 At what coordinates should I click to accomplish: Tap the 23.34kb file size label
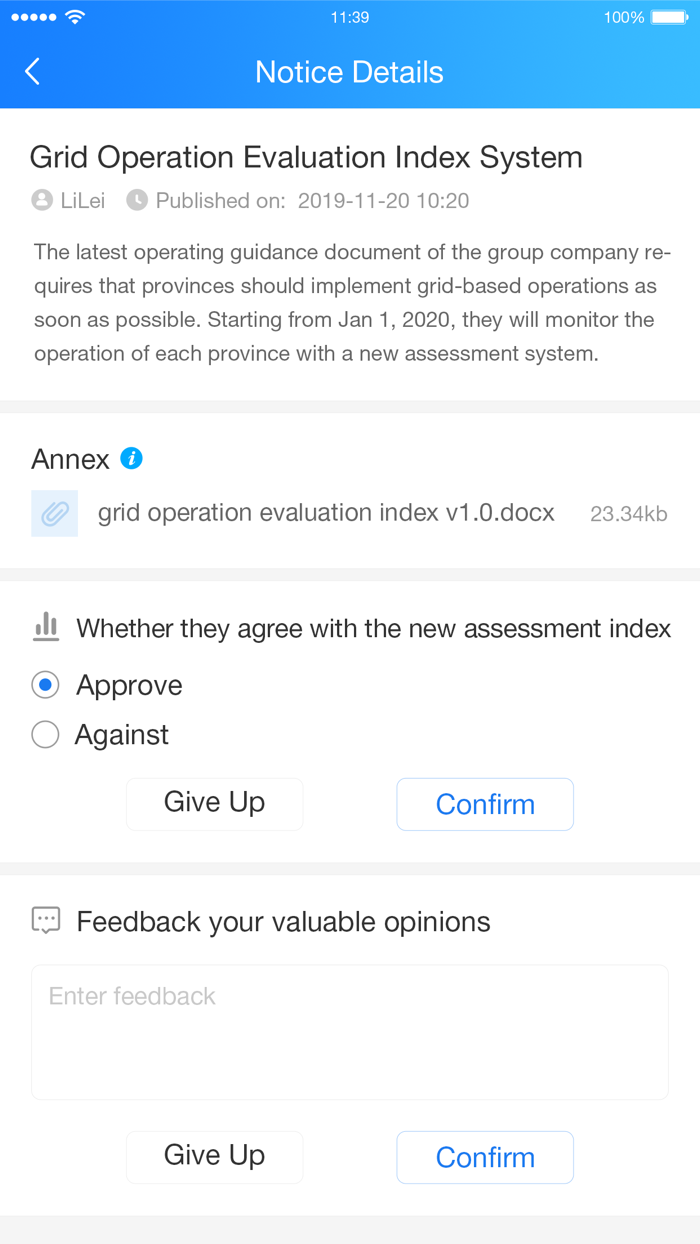[628, 514]
